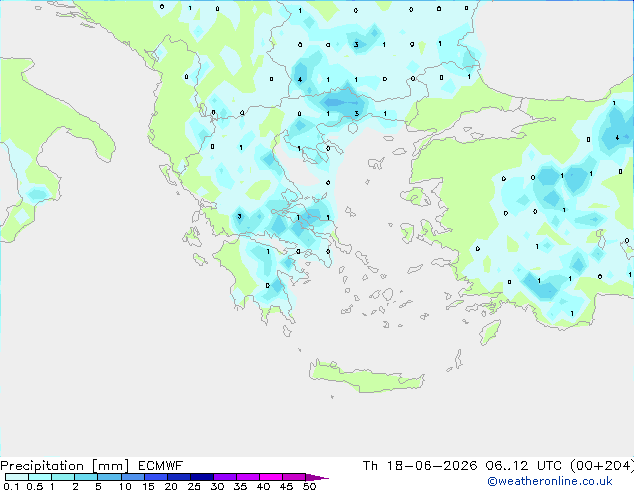Click the '35' legend scale label
The image size is (634, 490).
pos(240,486)
